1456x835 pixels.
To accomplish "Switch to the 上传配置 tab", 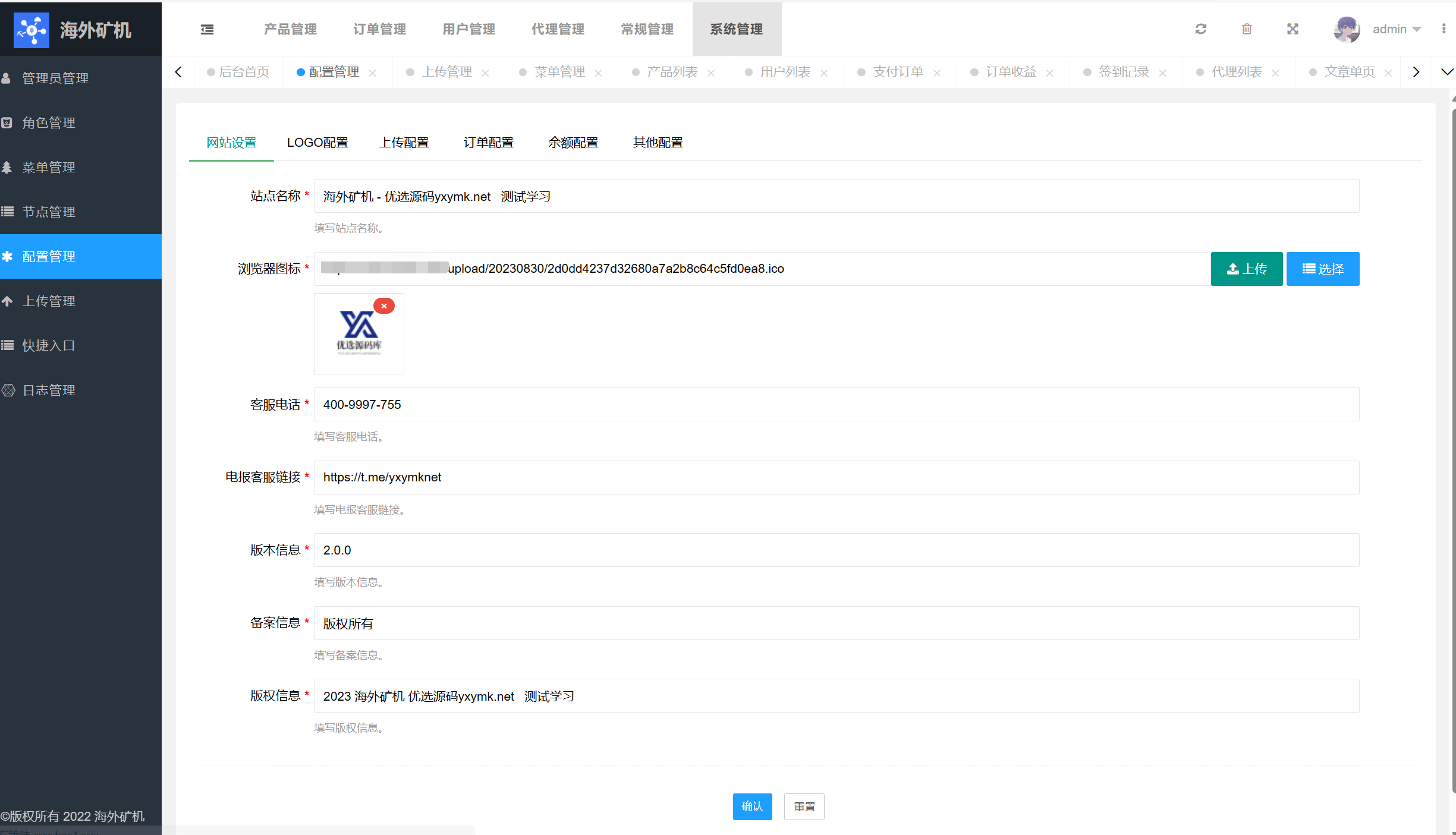I will pos(404,143).
